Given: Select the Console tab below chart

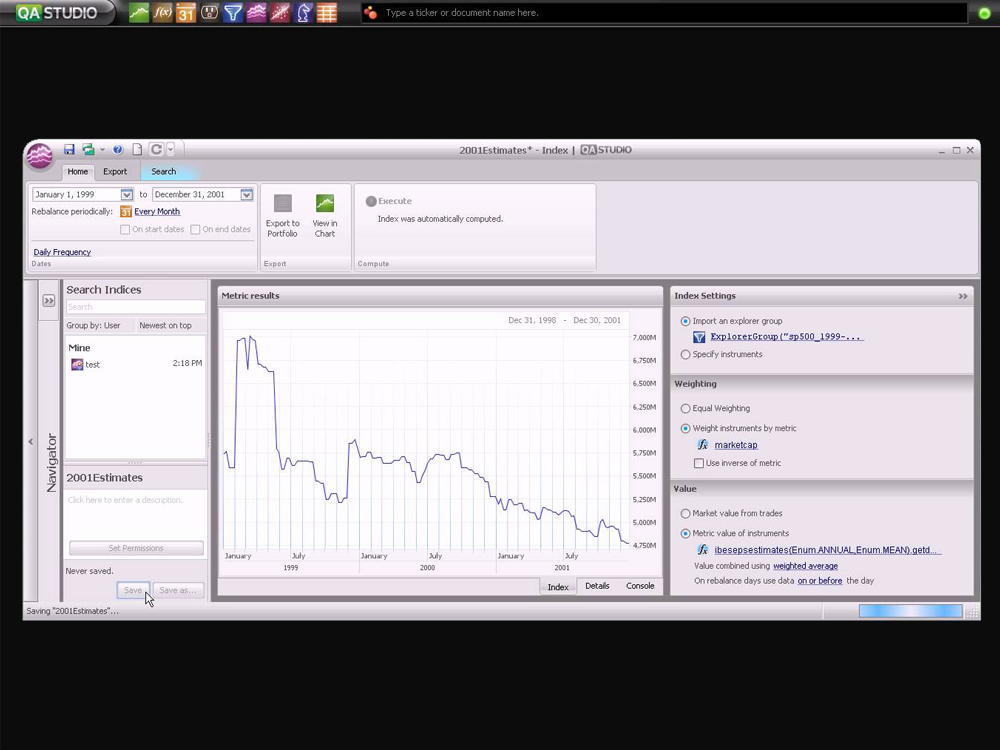Looking at the screenshot, I should (x=640, y=586).
